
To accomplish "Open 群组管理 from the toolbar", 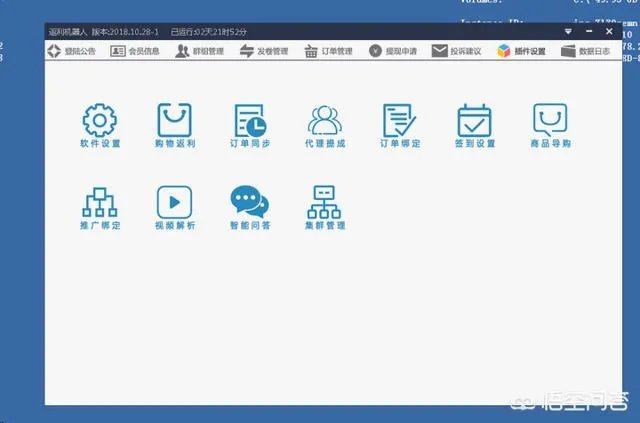I will coord(199,51).
